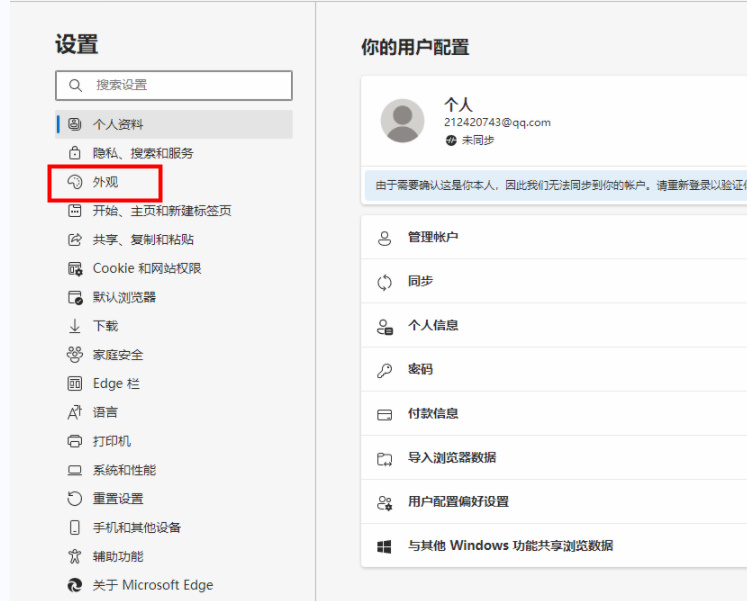This screenshot has width=747, height=601.
Task: Click the 默认浏览器 icon in sidebar
Action: coord(75,298)
